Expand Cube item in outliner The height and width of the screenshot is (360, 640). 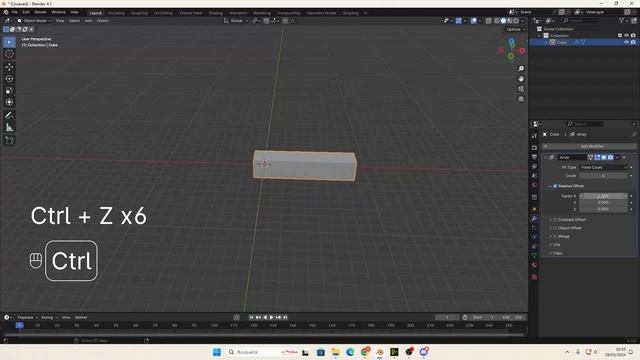[546, 42]
